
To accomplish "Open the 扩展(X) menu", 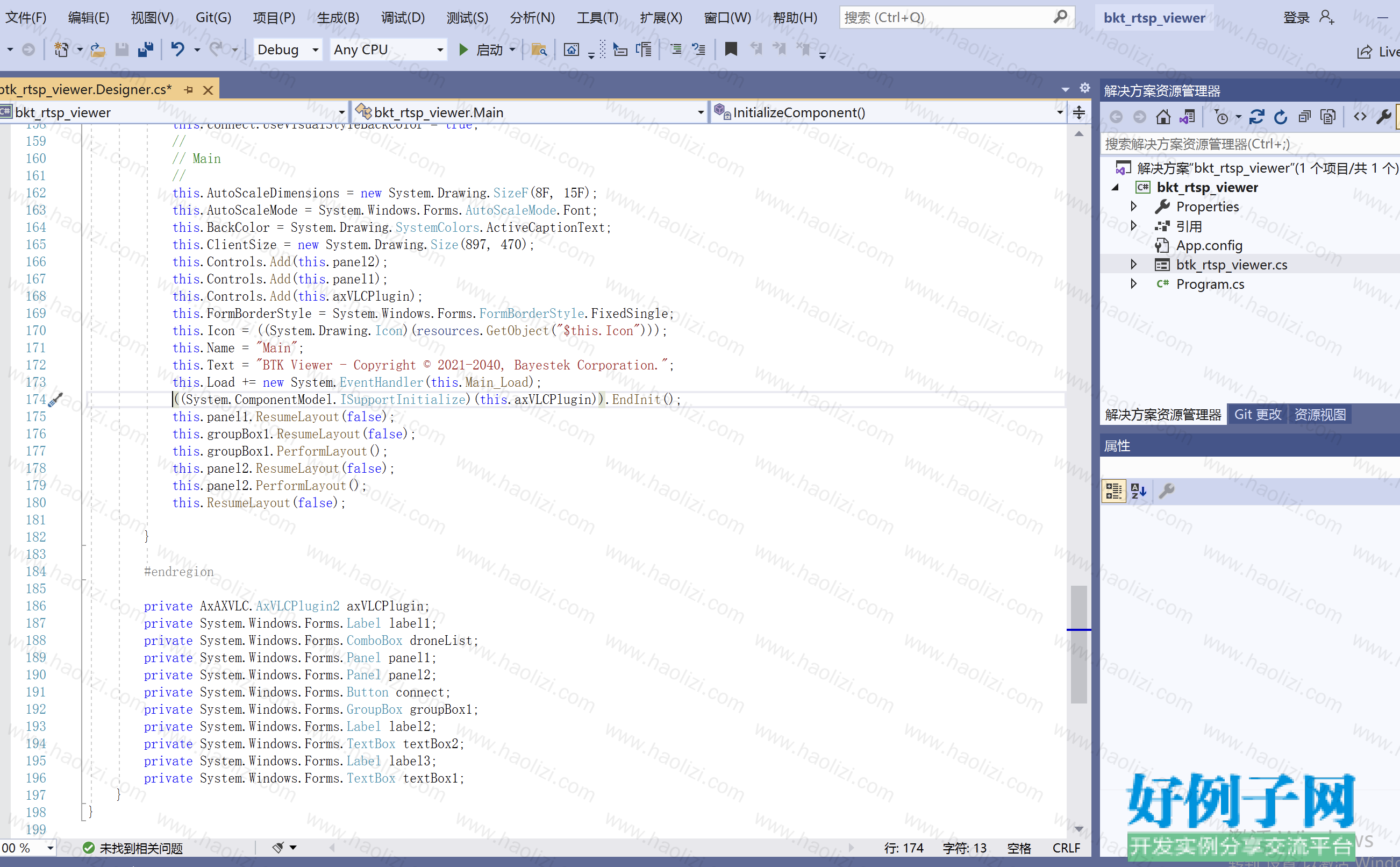I will [661, 18].
